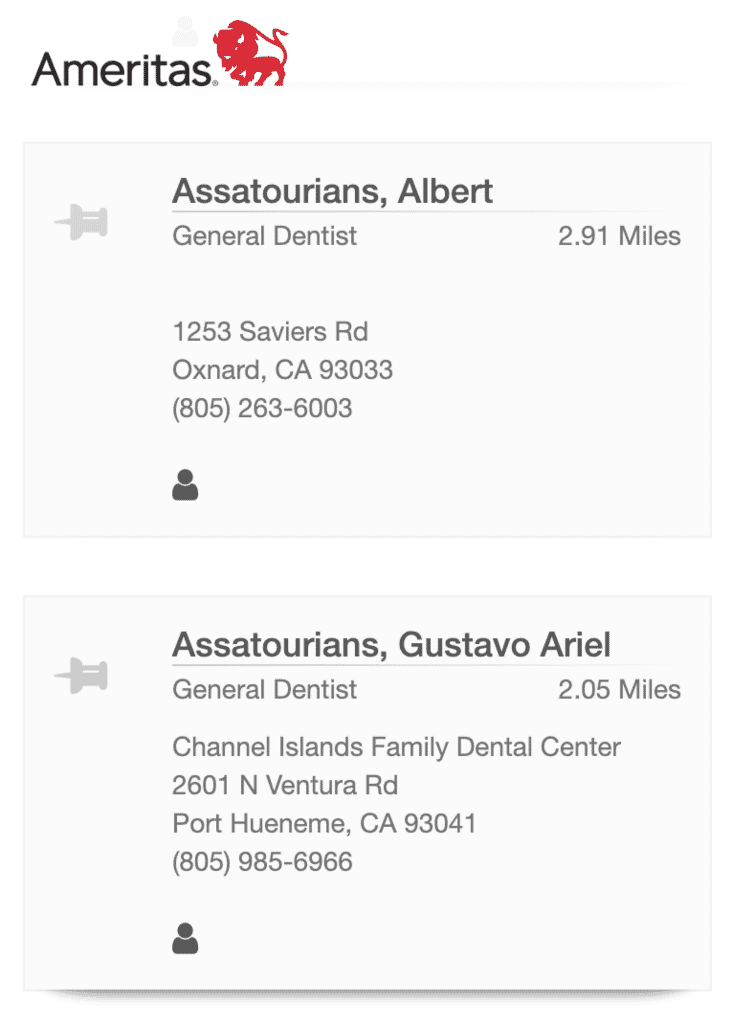The image size is (754, 1024).
Task: Select the 2601 N Ventura Rd address line
Action: pyautogui.click(x=285, y=785)
